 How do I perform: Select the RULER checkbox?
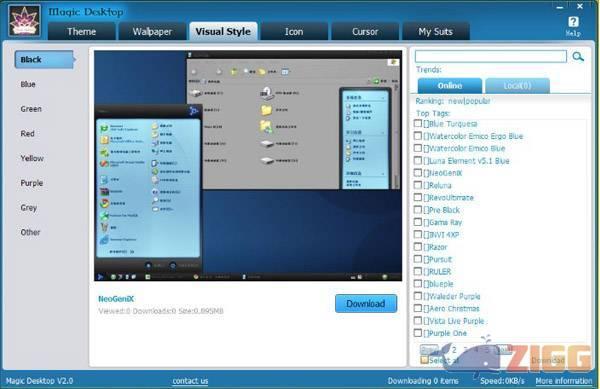point(418,271)
